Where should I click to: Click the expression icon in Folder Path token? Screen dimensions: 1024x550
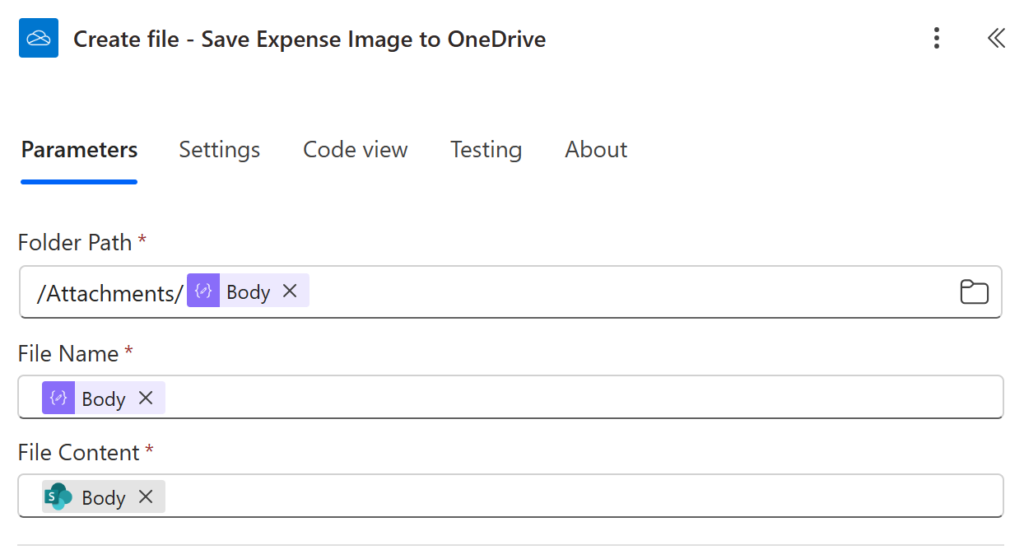pyautogui.click(x=203, y=291)
